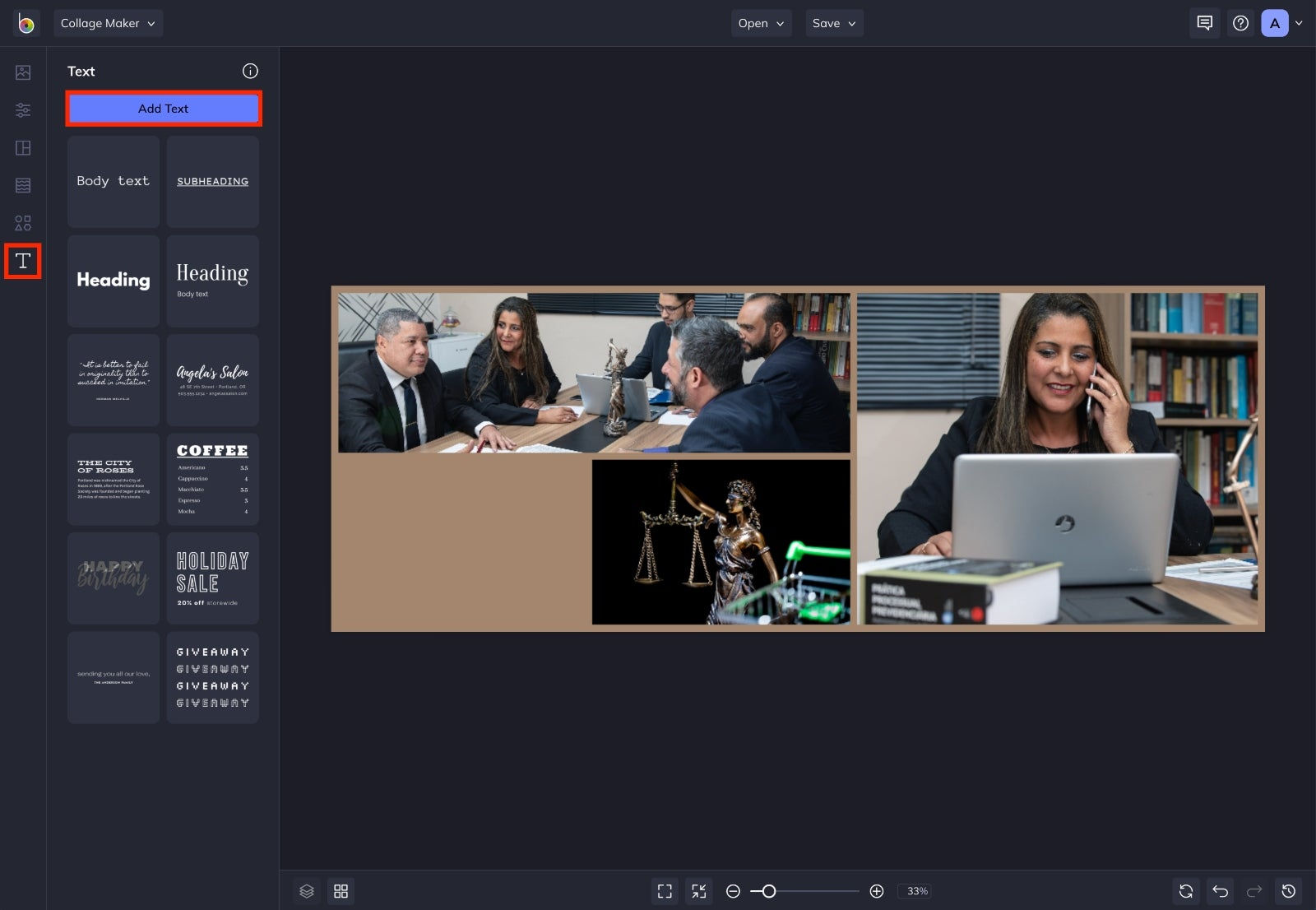
Task: Click the undo arrow icon
Action: click(1220, 891)
